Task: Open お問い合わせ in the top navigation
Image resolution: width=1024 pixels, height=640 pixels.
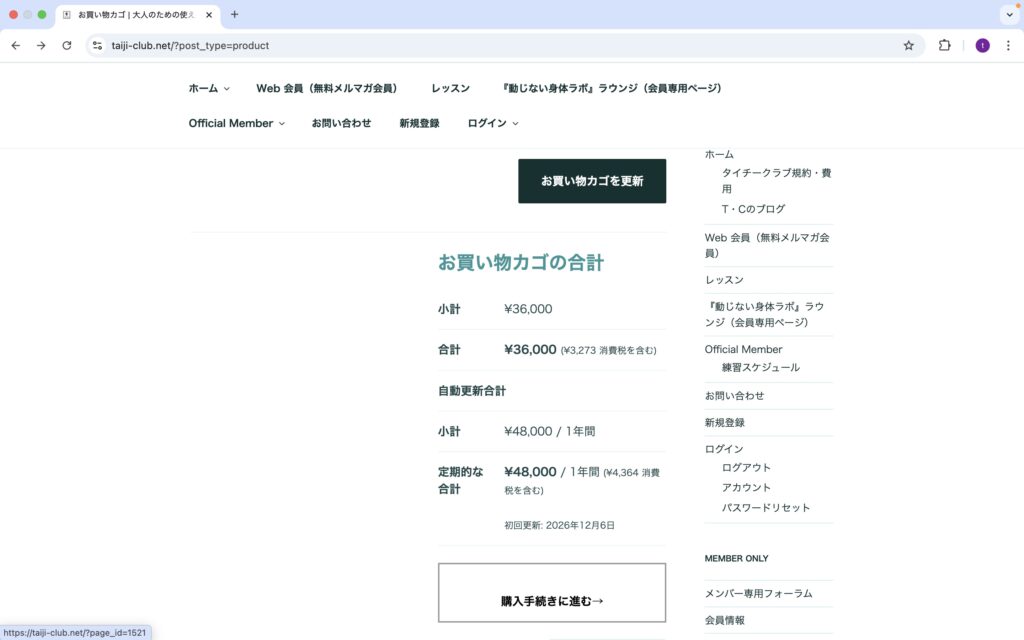Action: 341,123
